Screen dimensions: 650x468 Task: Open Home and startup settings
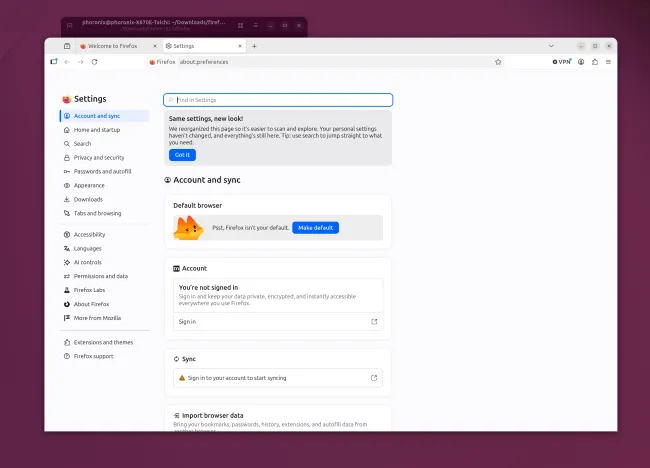(104, 130)
